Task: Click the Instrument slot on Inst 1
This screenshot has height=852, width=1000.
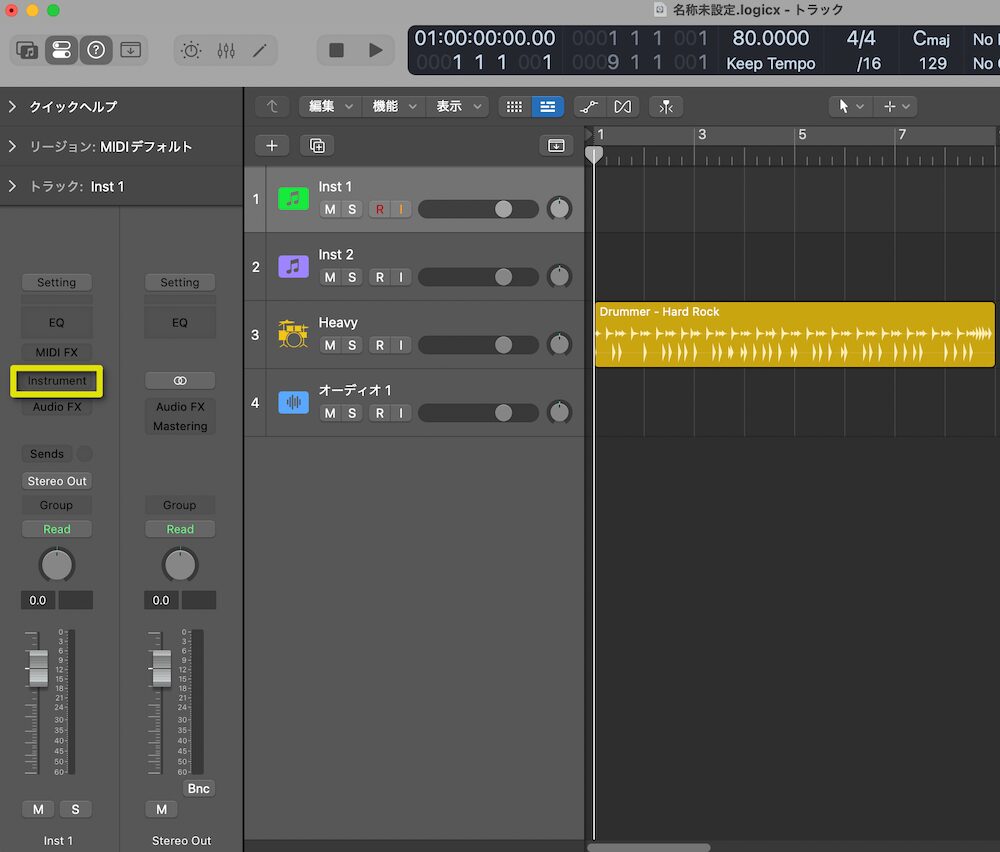Action: pos(57,381)
